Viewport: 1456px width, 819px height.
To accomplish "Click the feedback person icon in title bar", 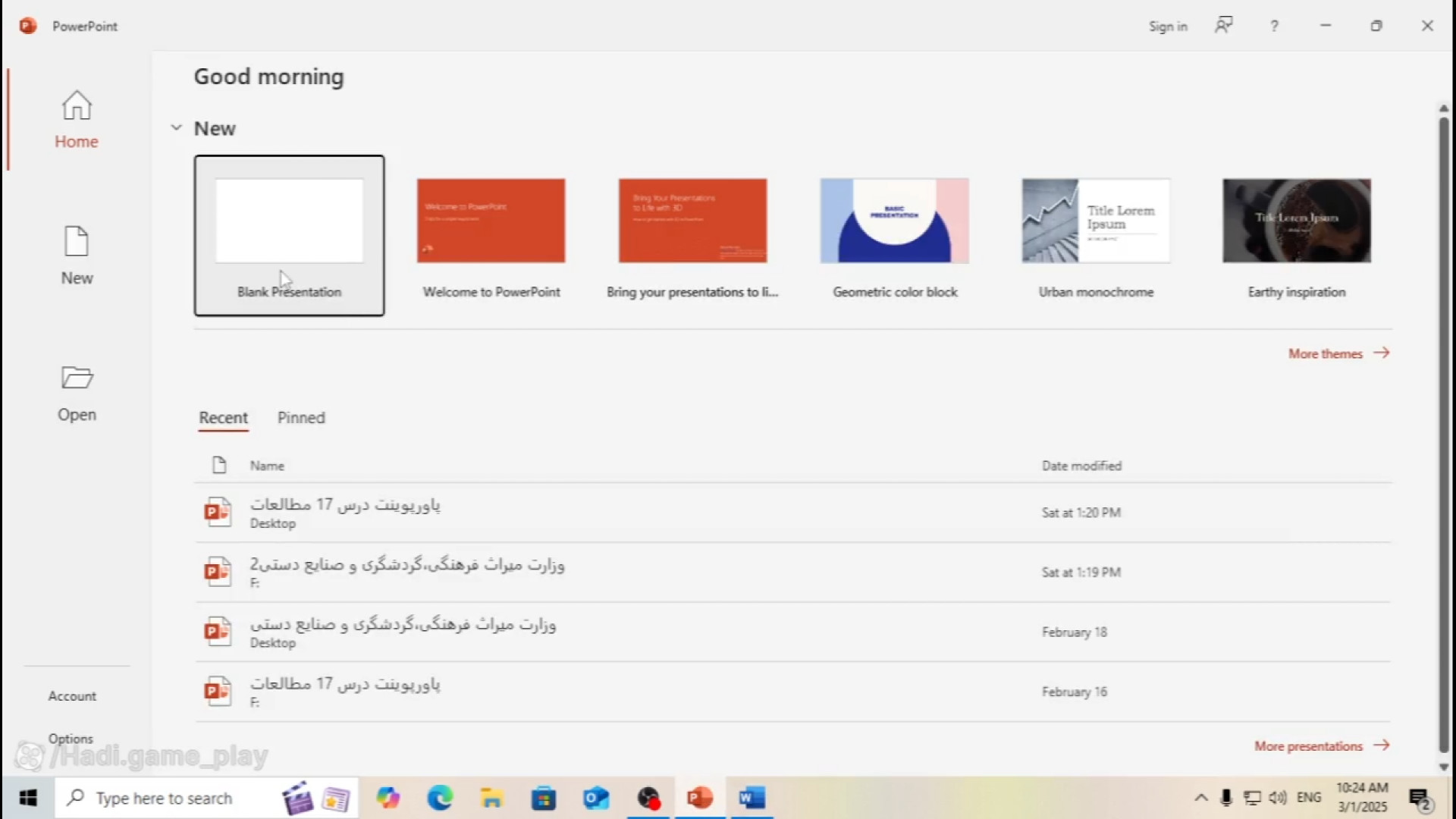I will [1224, 26].
